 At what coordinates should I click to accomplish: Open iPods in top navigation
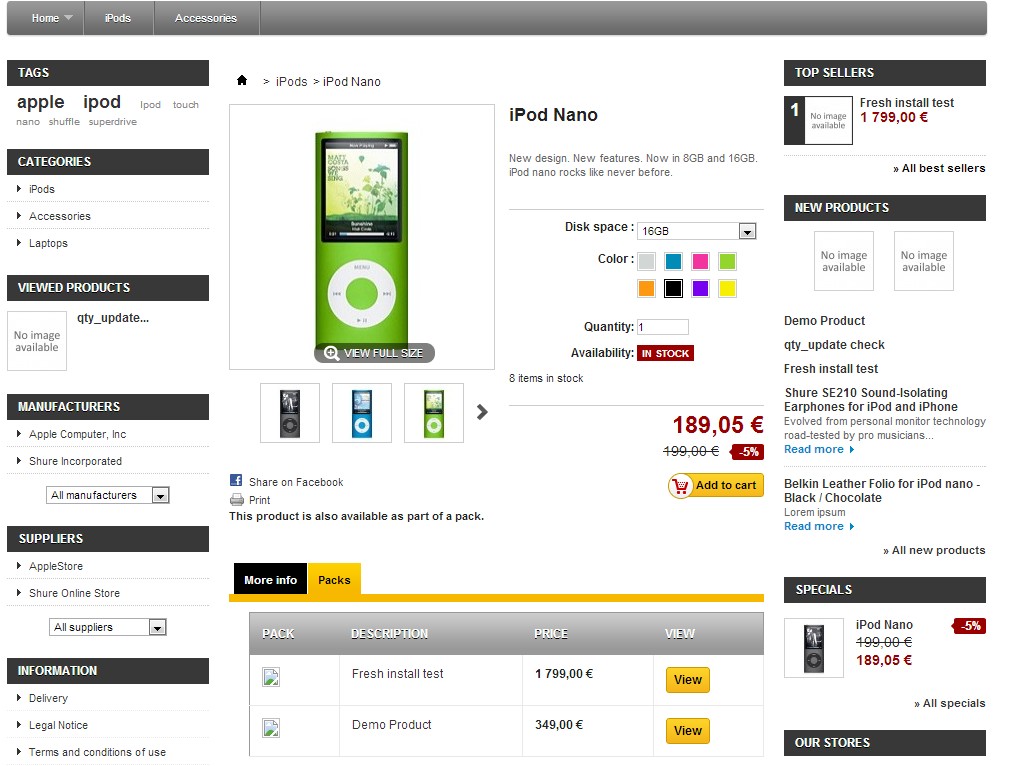[x=118, y=18]
